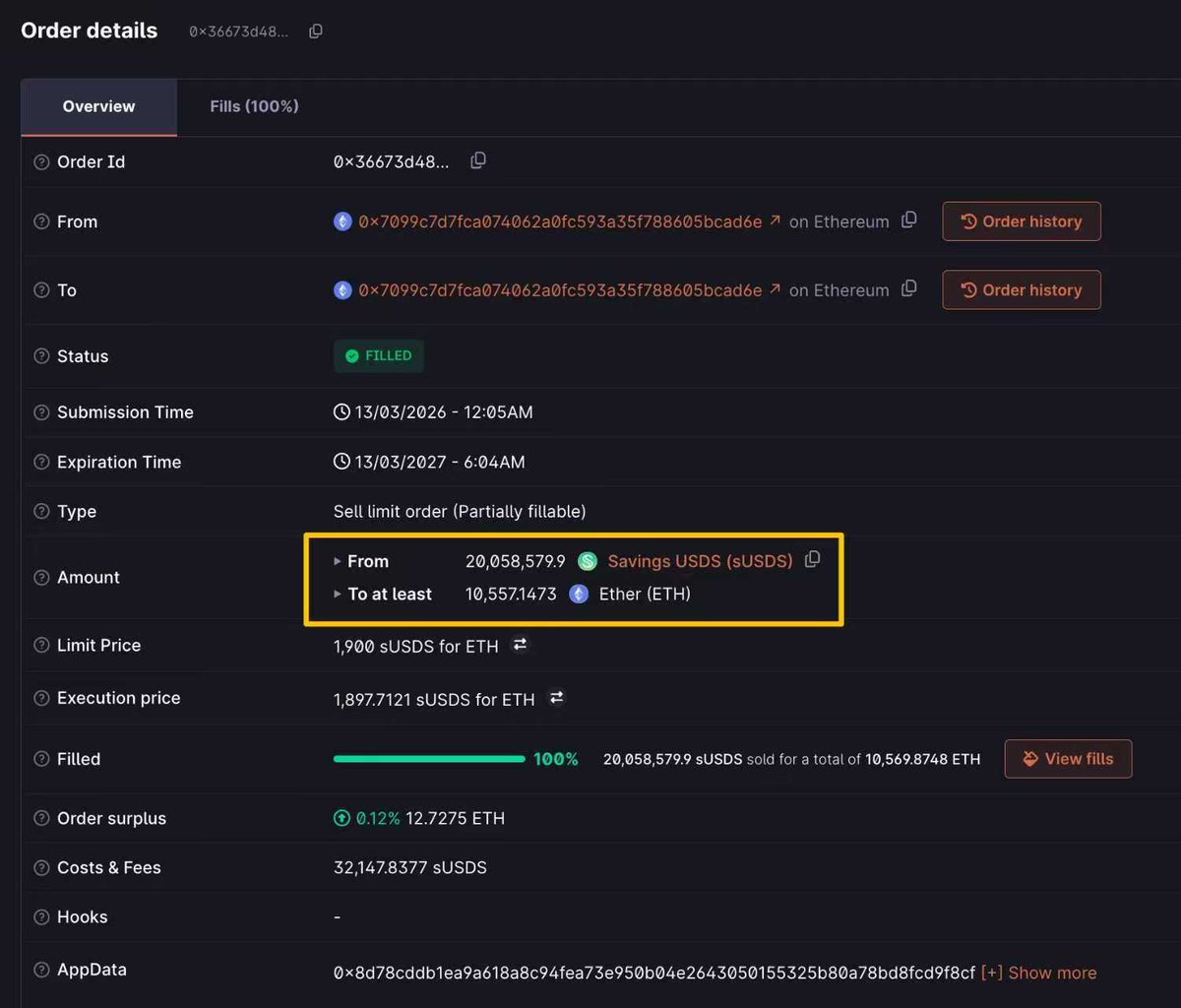Open the From address link in explorer

pos(560,221)
